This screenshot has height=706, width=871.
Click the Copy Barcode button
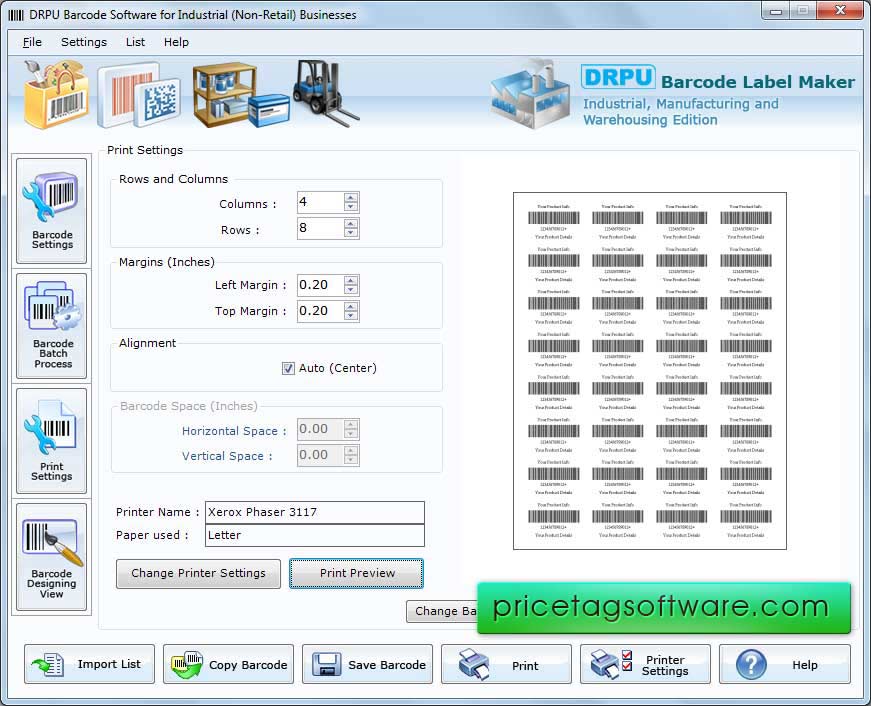[x=228, y=664]
